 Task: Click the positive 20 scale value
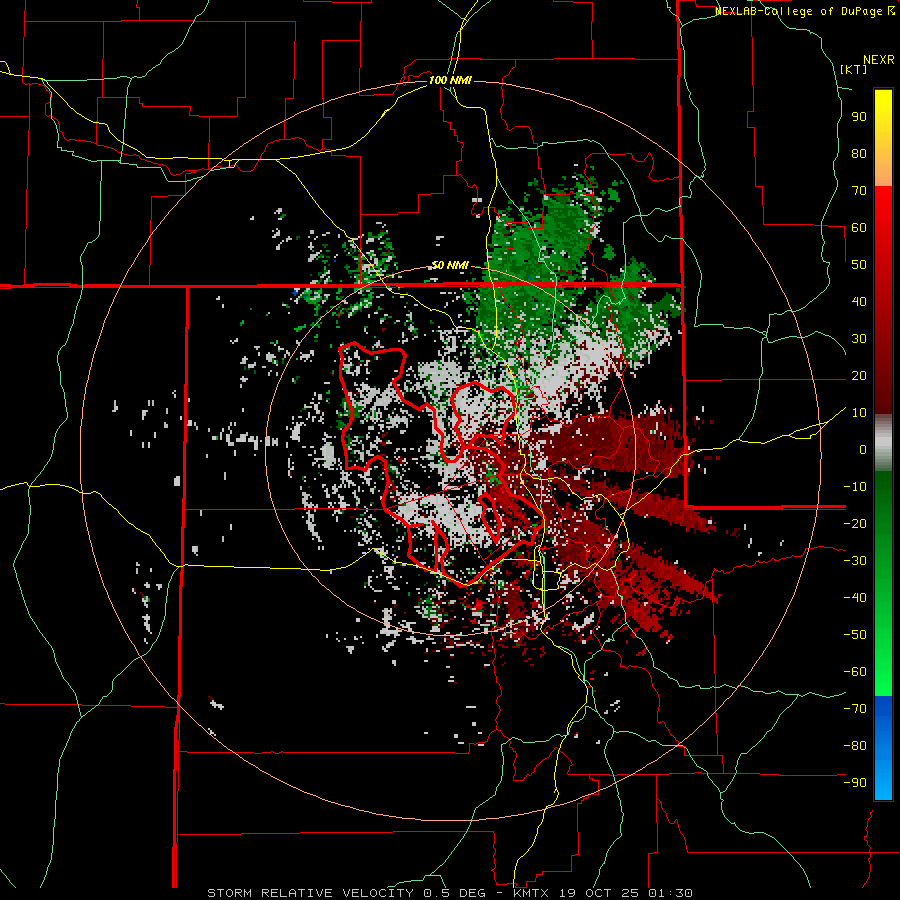point(859,375)
